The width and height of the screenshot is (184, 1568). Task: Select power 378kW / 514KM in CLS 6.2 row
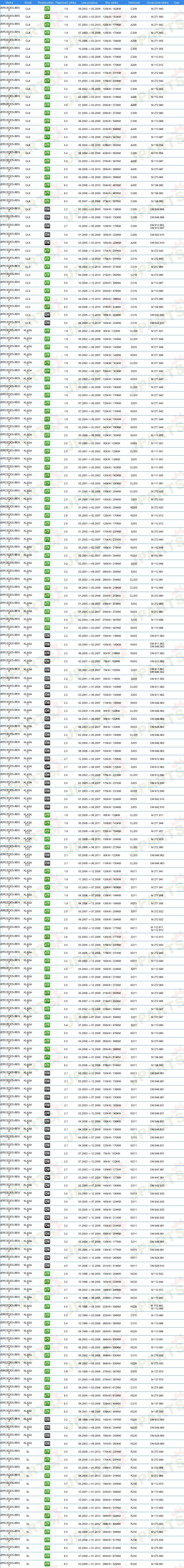pos(112,306)
